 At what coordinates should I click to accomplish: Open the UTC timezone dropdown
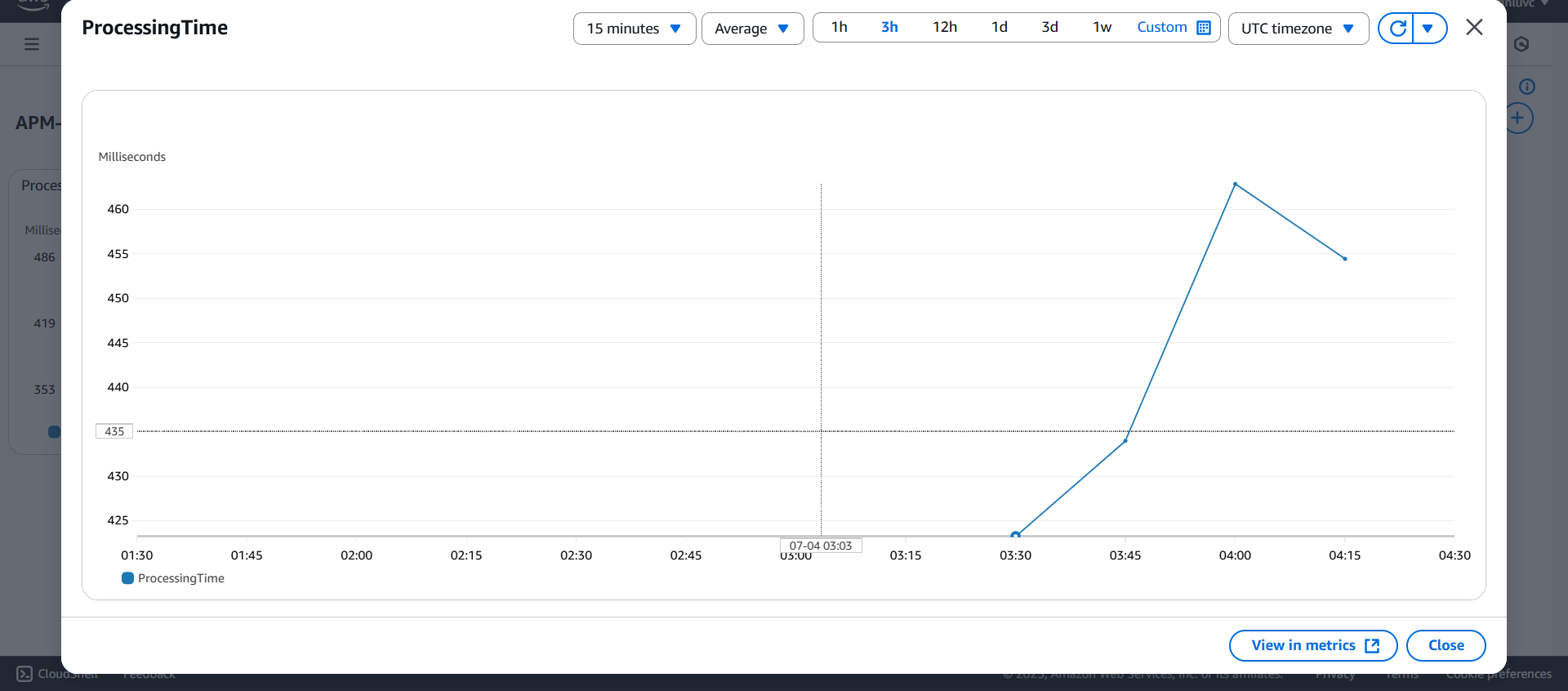[x=1298, y=29]
